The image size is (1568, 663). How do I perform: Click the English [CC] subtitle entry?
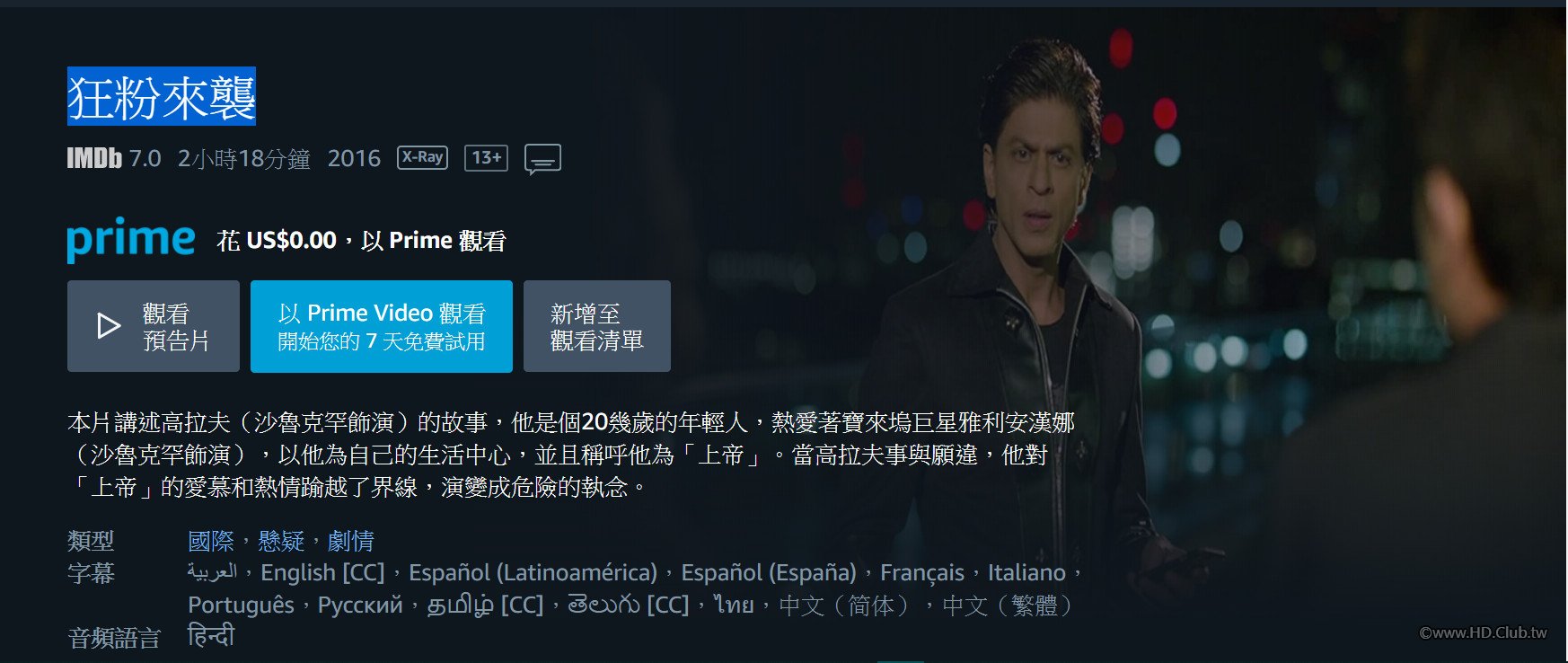tap(322, 573)
